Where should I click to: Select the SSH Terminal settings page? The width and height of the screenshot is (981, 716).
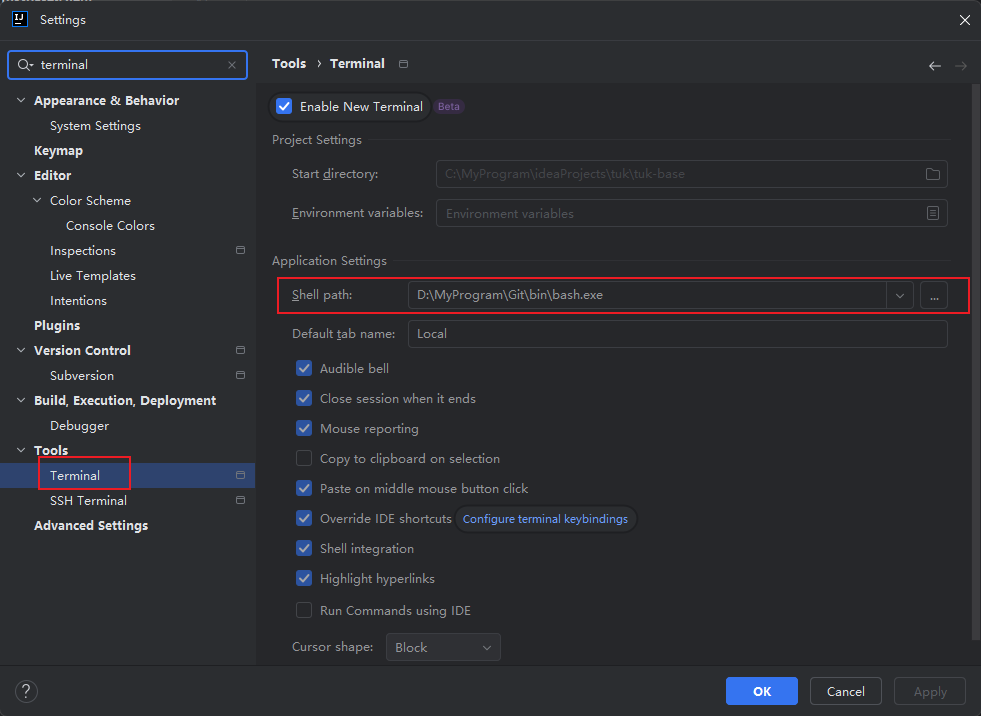point(88,501)
